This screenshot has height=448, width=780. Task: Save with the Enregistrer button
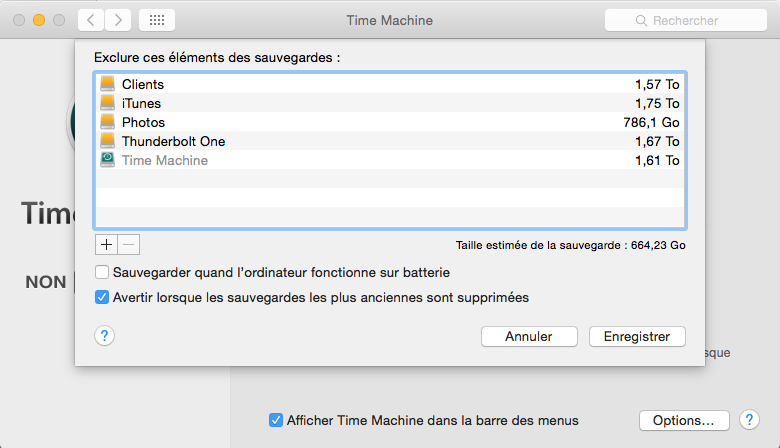(x=637, y=337)
